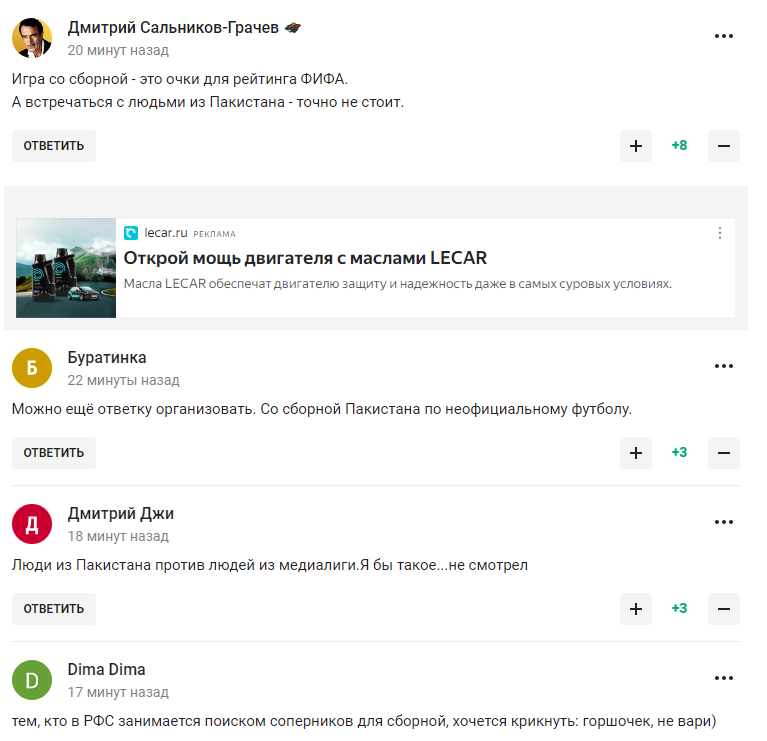Open three-dot menu on Дмитрий Джи's comment
This screenshot has height=741, width=767.
pos(723,522)
